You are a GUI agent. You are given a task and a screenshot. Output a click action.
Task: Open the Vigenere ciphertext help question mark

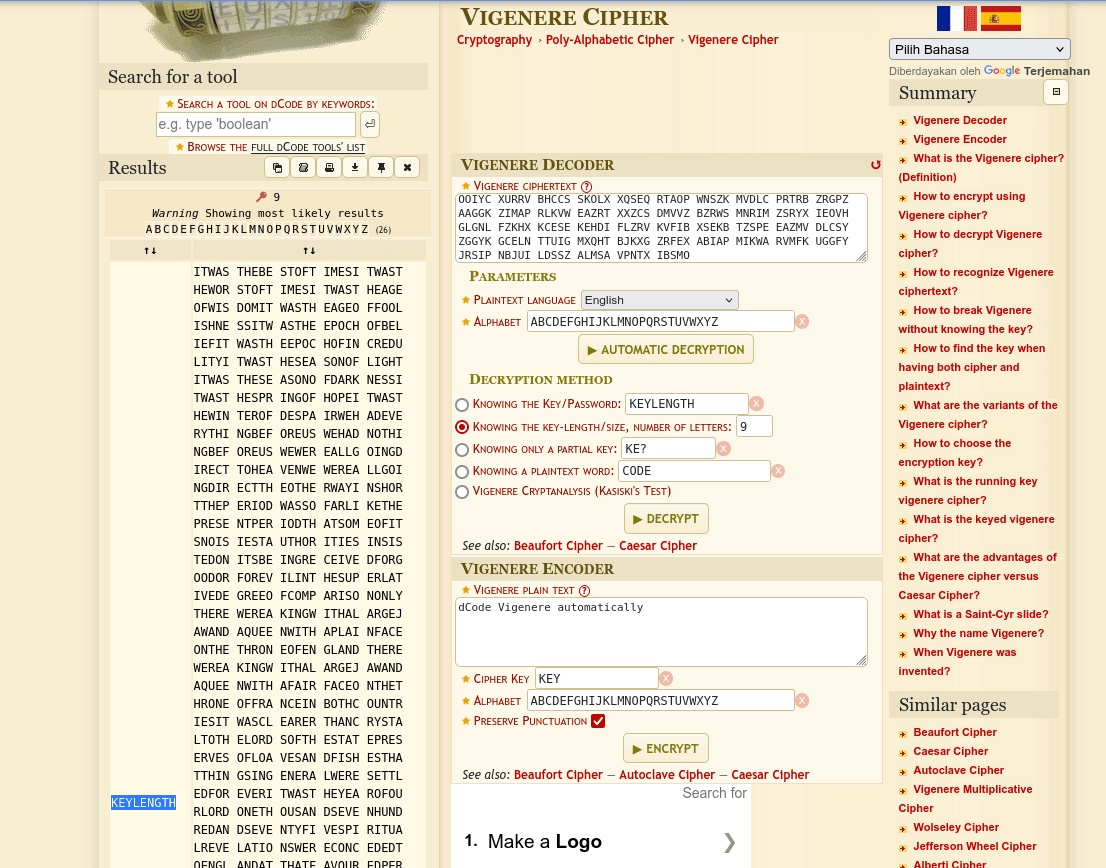(587, 186)
